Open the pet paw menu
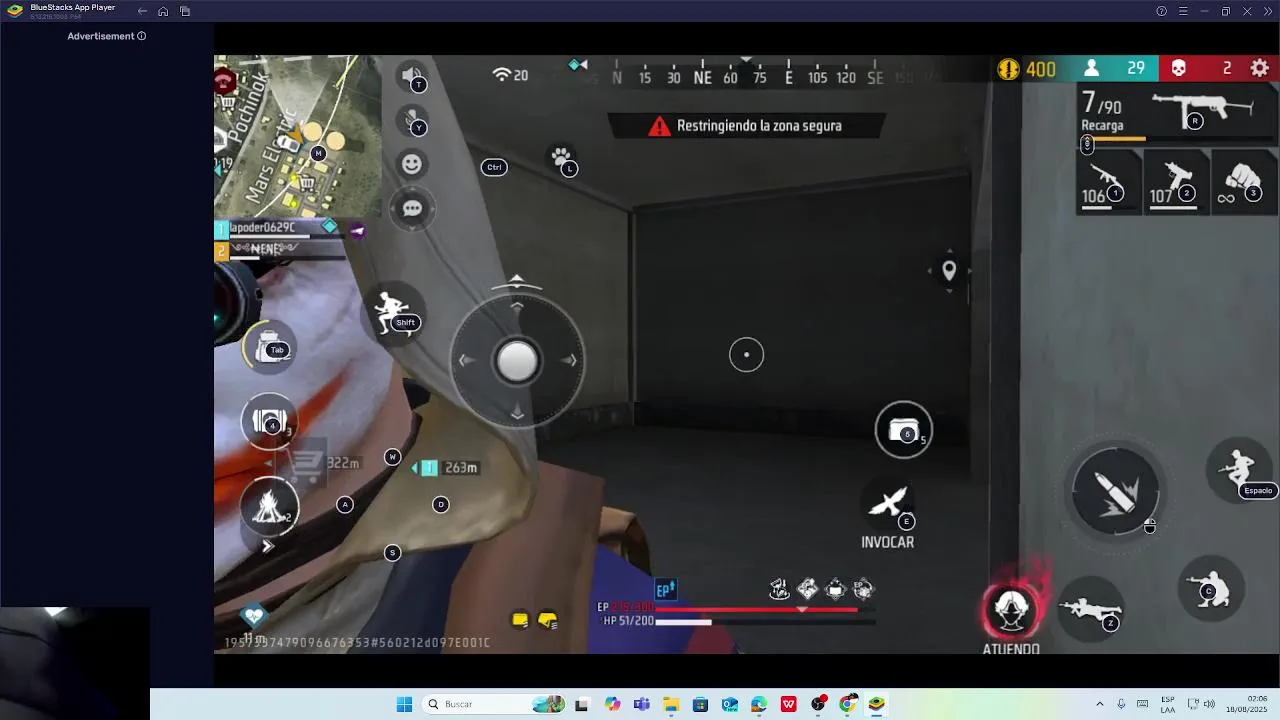This screenshot has width=1280, height=720. [x=562, y=158]
